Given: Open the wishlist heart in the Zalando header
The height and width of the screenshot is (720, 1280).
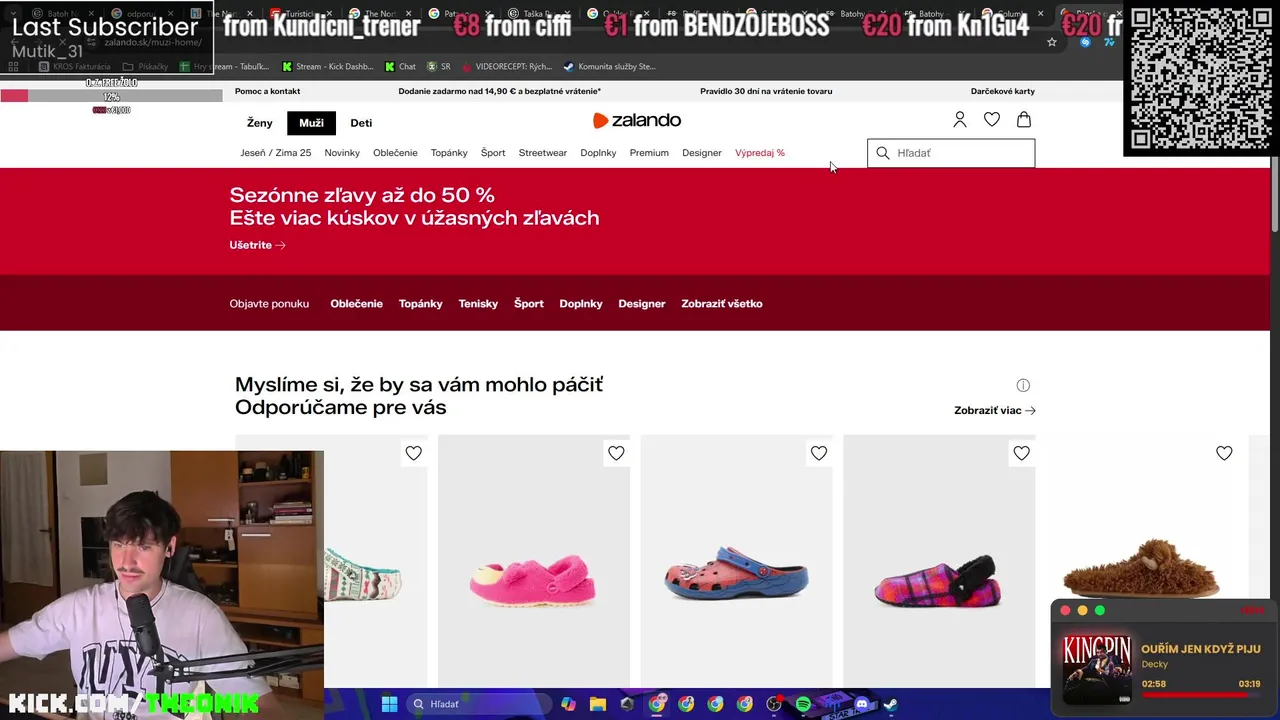Looking at the screenshot, I should (x=992, y=120).
